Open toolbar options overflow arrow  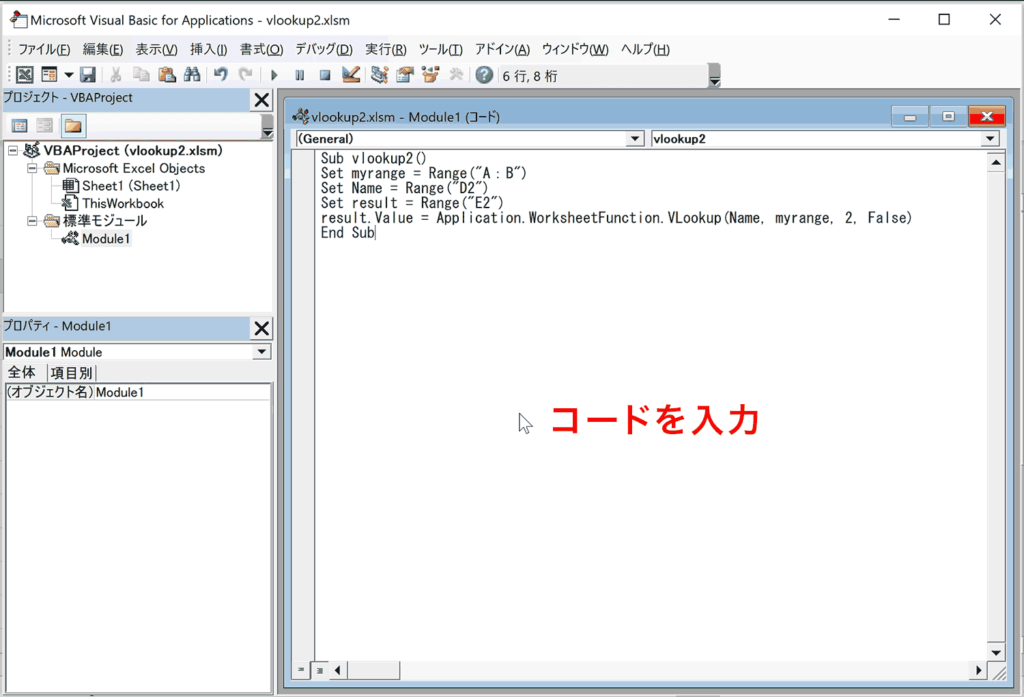click(714, 76)
